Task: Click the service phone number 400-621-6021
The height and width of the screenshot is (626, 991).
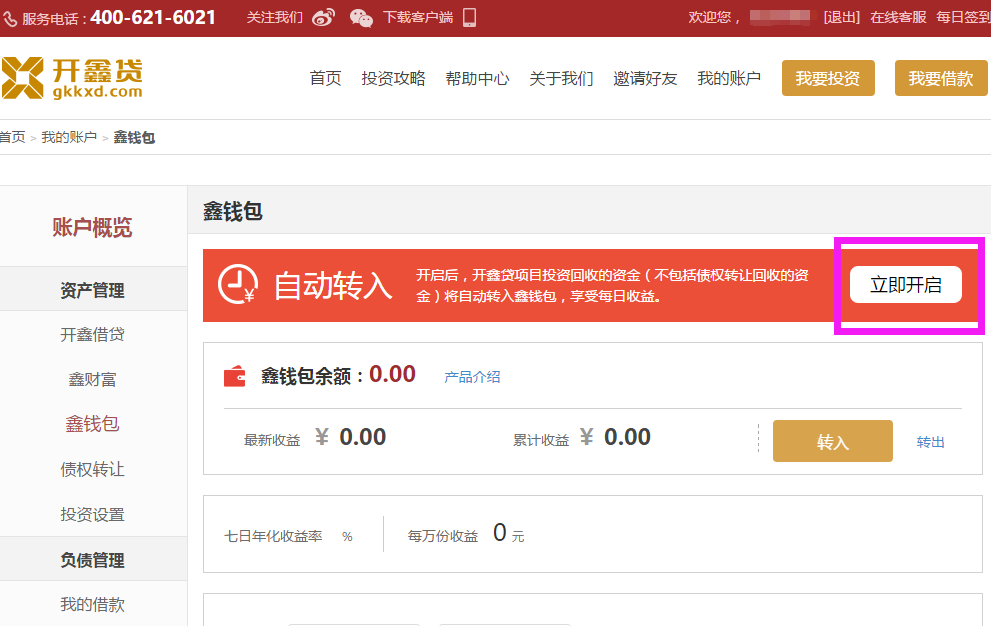Action: tap(153, 17)
